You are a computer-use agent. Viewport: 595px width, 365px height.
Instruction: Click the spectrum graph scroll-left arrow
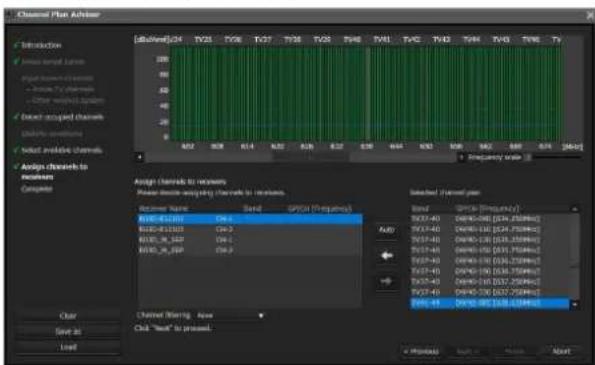tap(140, 157)
